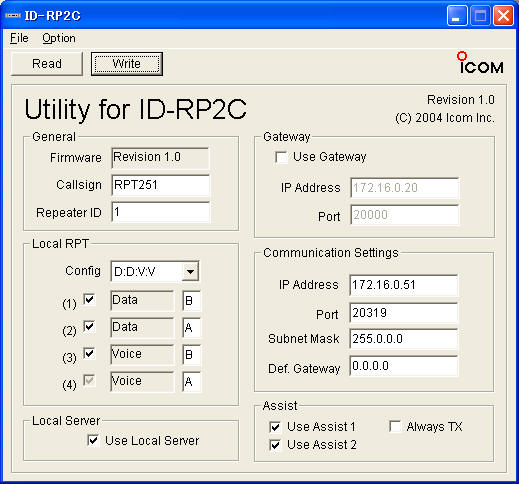This screenshot has width=519, height=484.
Task: Click the Read button
Action: point(47,64)
